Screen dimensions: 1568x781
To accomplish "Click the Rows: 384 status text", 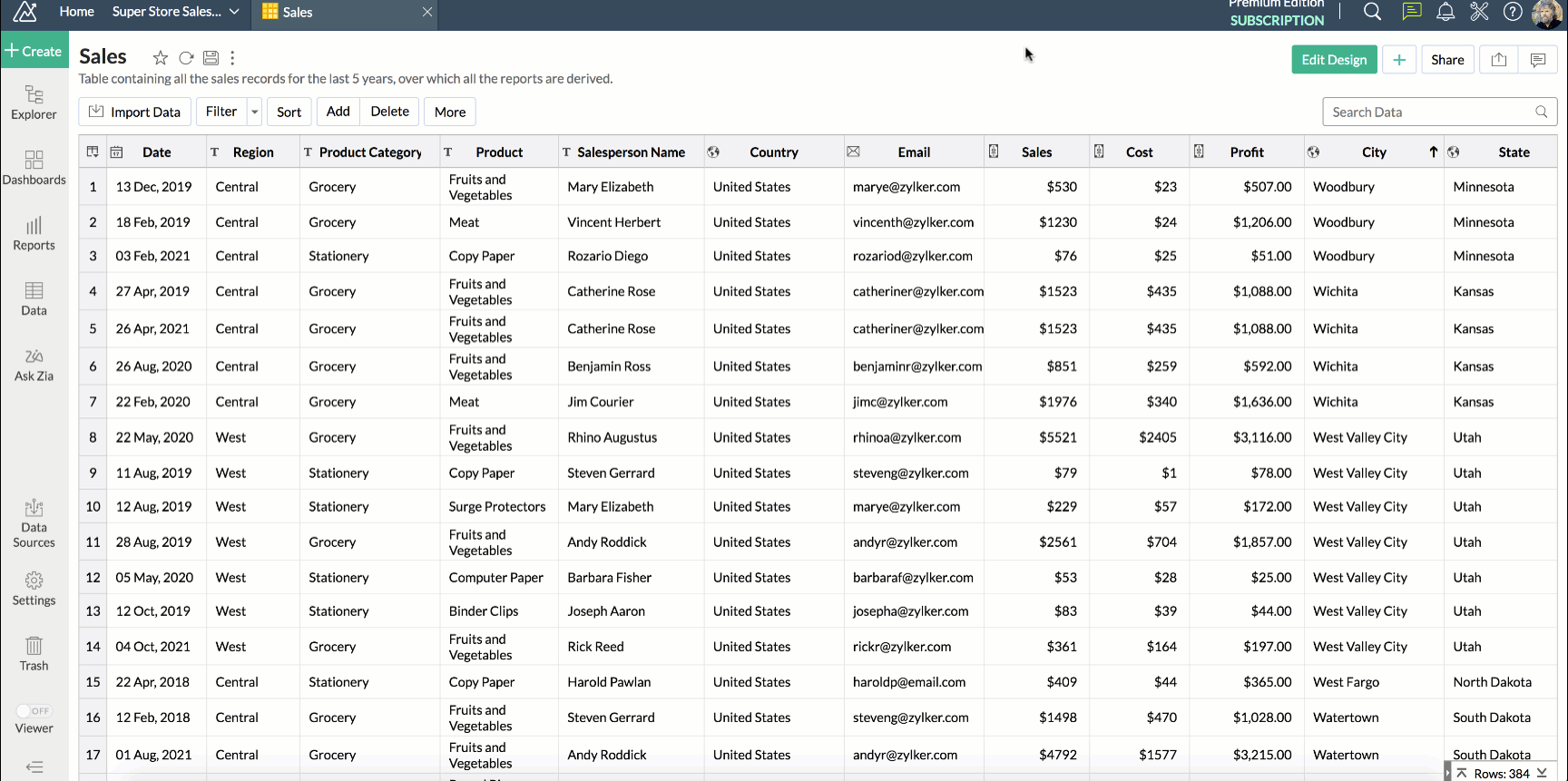I will 1502,773.
